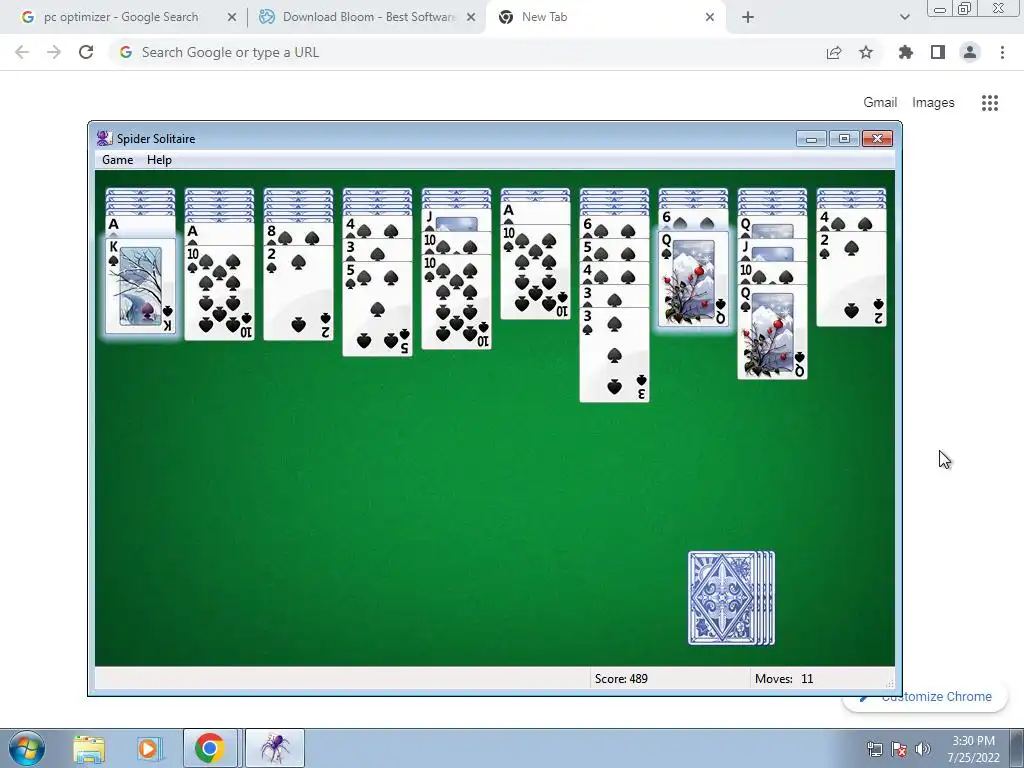
Task: Select the 2 of spades in last column
Action: [852, 279]
